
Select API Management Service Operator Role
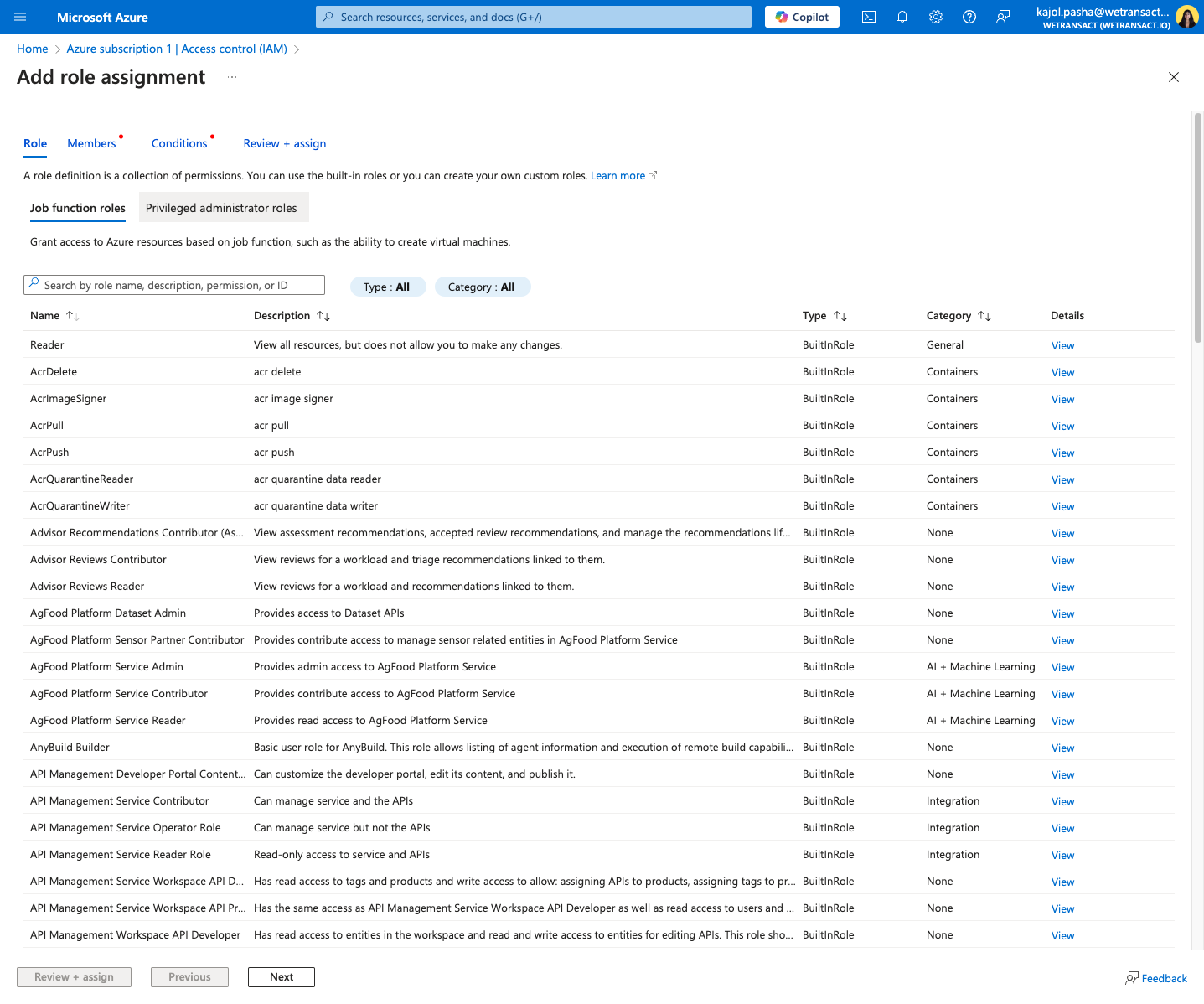point(599,827)
